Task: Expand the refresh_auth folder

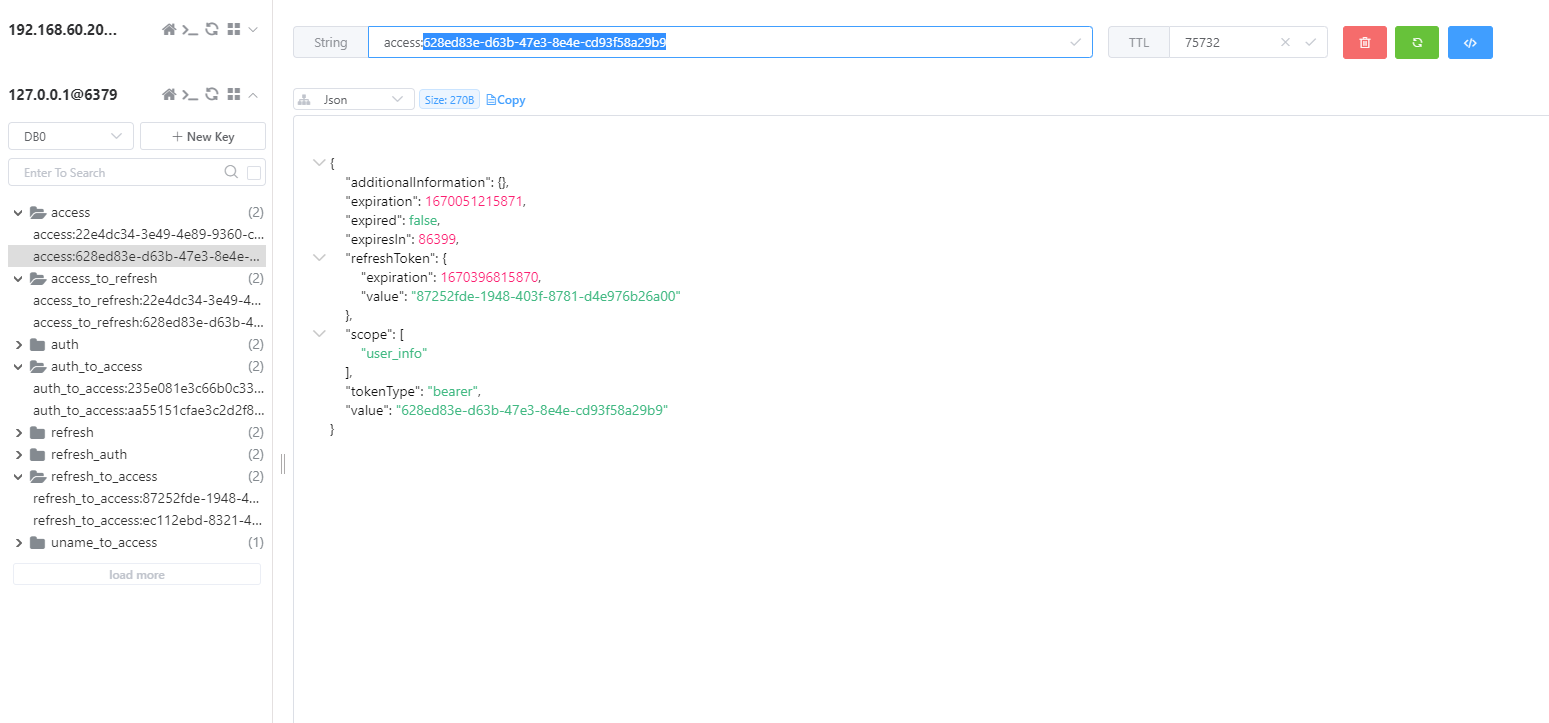Action: (x=19, y=454)
